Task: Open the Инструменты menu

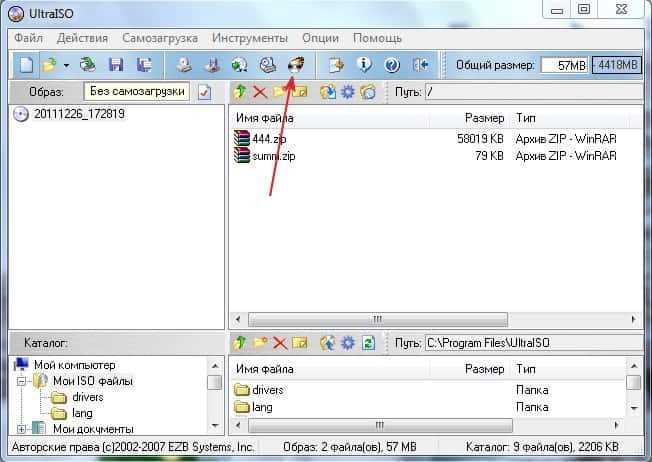Action: click(250, 38)
